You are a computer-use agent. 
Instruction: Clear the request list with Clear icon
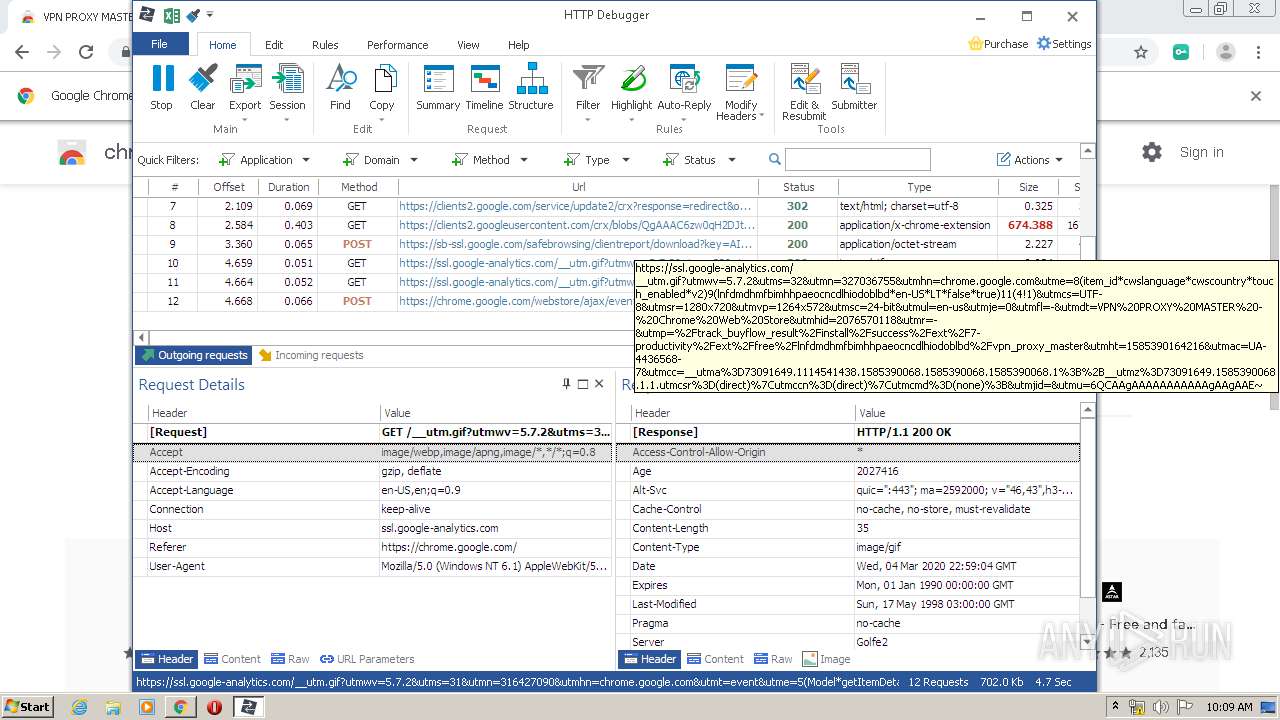pyautogui.click(x=202, y=87)
